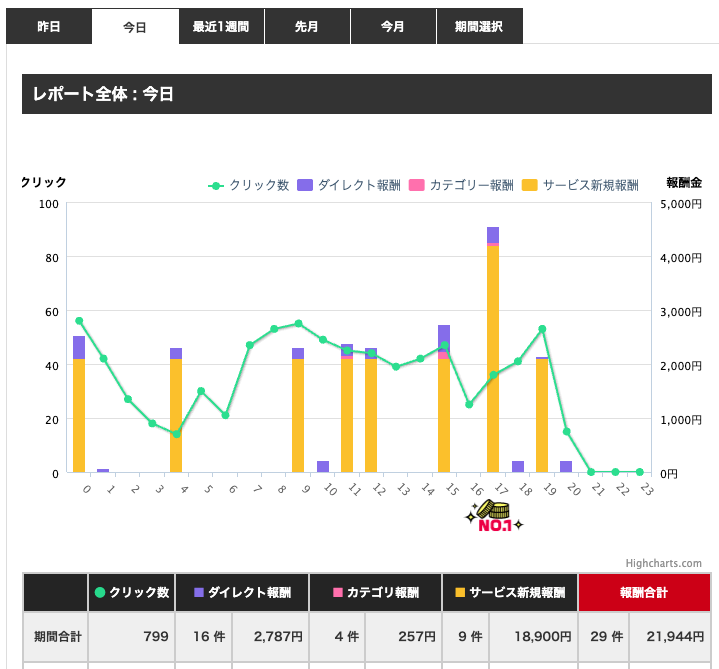This screenshot has width=719, height=669.
Task: Click the yellow bar at hour 4
Action: tap(176, 415)
